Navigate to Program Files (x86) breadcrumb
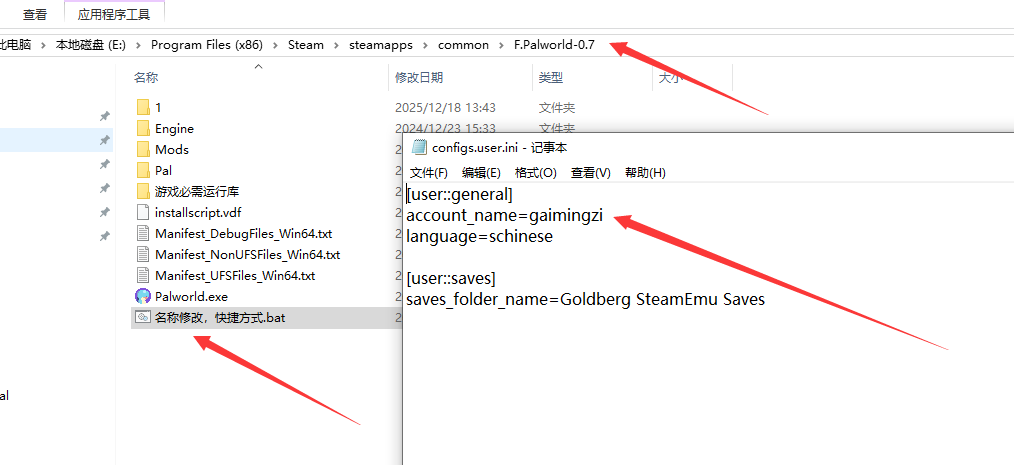Screen dimensions: 1014x465 click(x=207, y=45)
